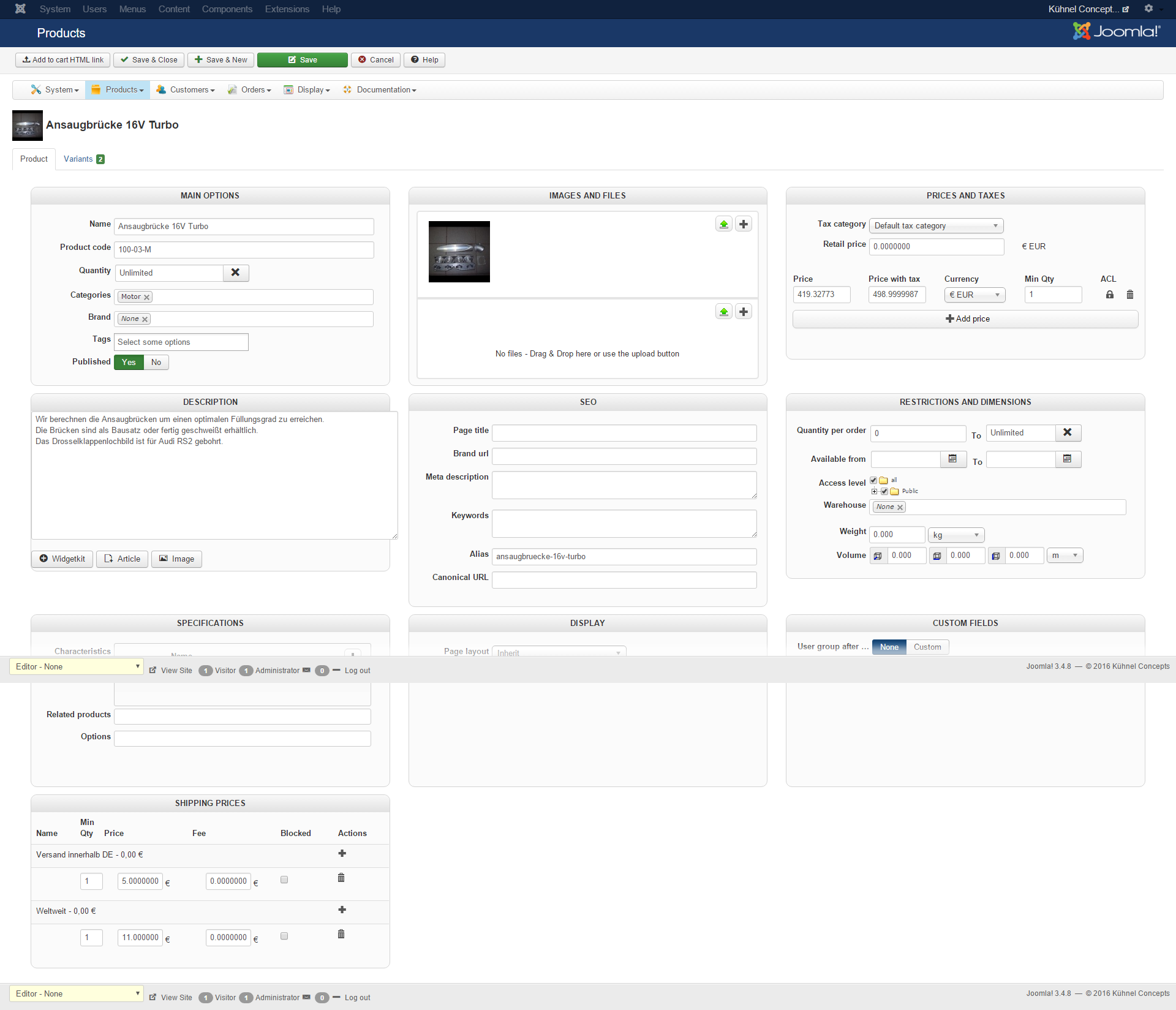
Task: Open the kg weight unit dropdown
Action: point(956,535)
